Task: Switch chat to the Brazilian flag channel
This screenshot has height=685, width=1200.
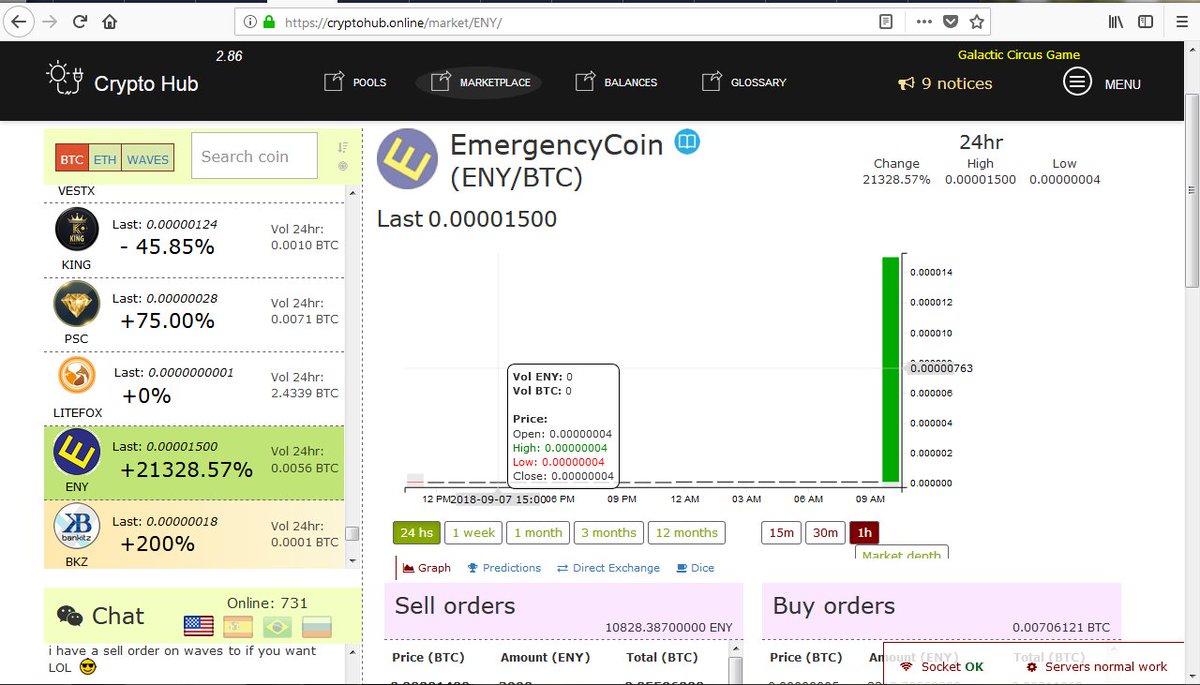Action: pos(277,626)
